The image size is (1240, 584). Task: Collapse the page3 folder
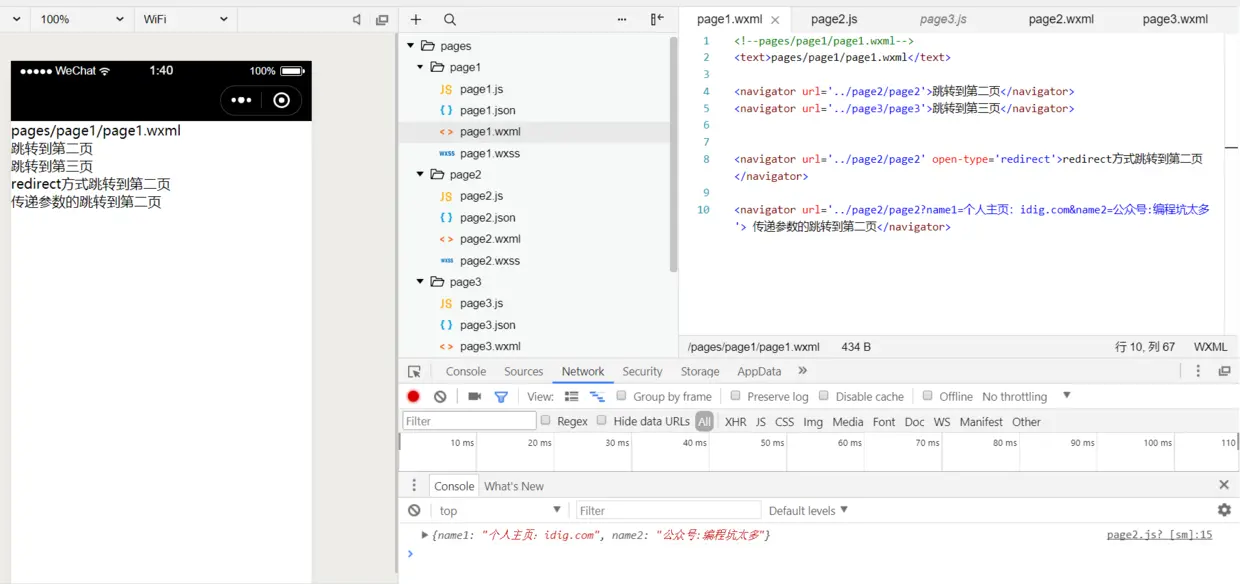tap(420, 282)
